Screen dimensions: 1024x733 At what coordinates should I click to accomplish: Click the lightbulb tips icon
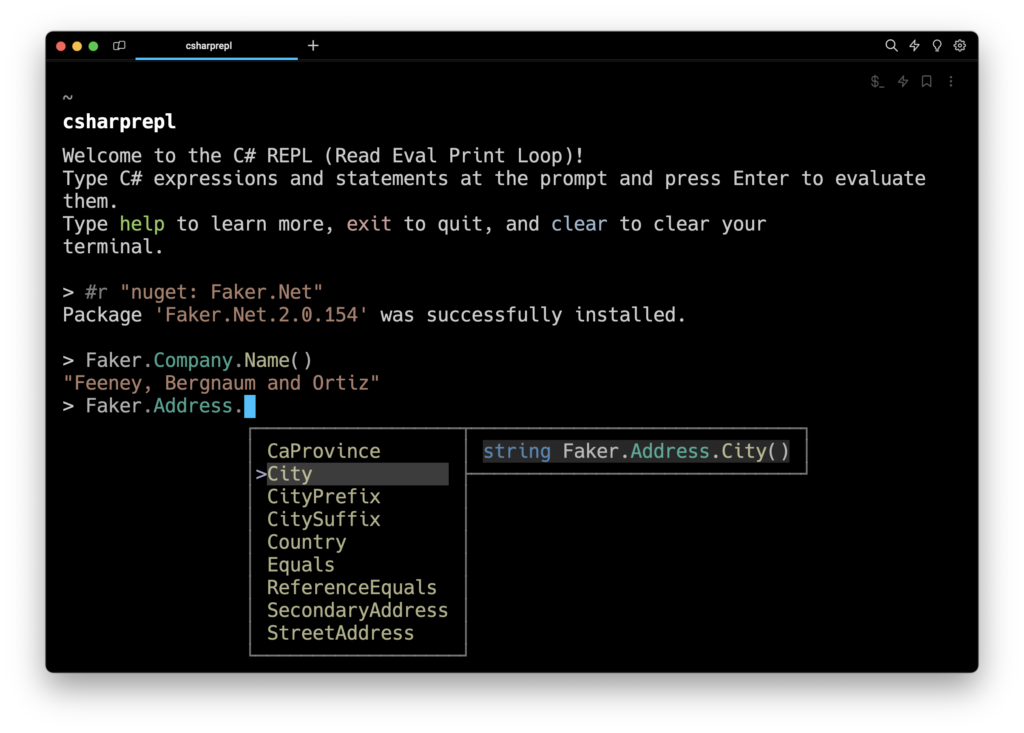(937, 46)
